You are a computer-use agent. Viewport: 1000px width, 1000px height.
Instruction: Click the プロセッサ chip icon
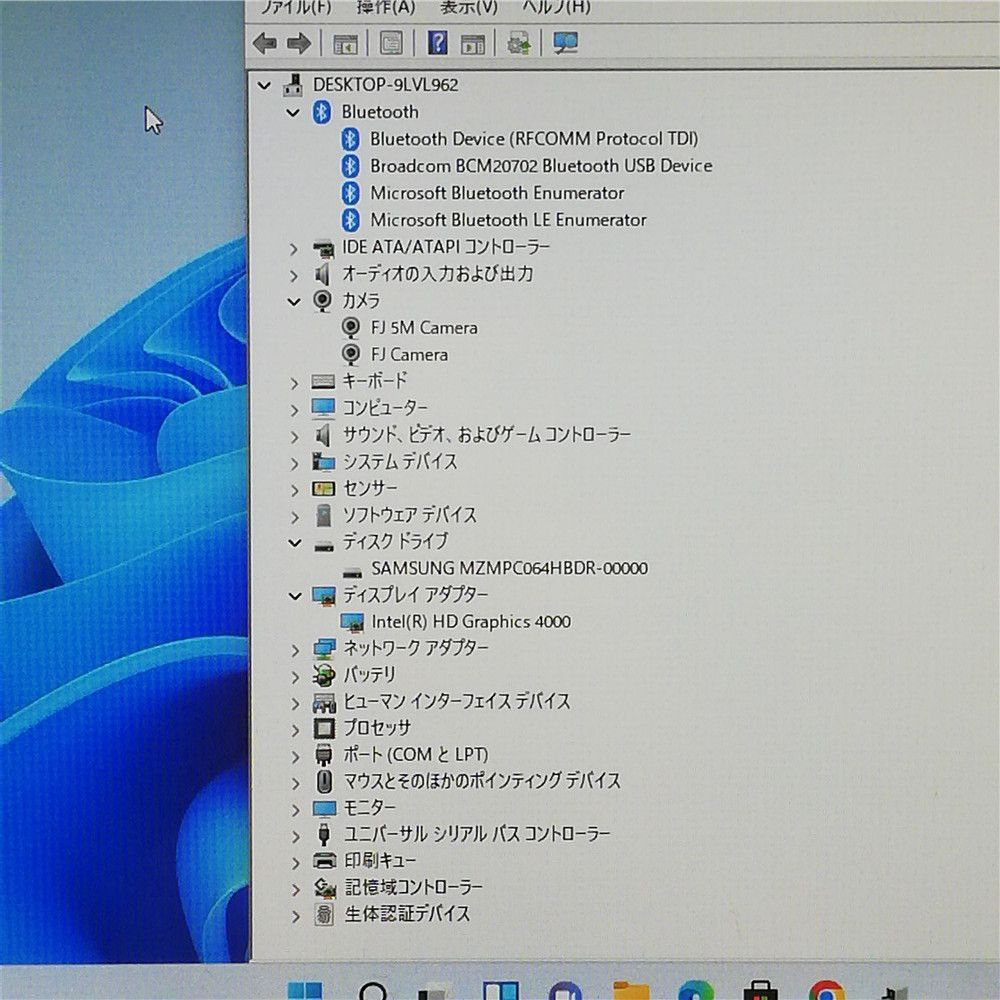pos(325,728)
